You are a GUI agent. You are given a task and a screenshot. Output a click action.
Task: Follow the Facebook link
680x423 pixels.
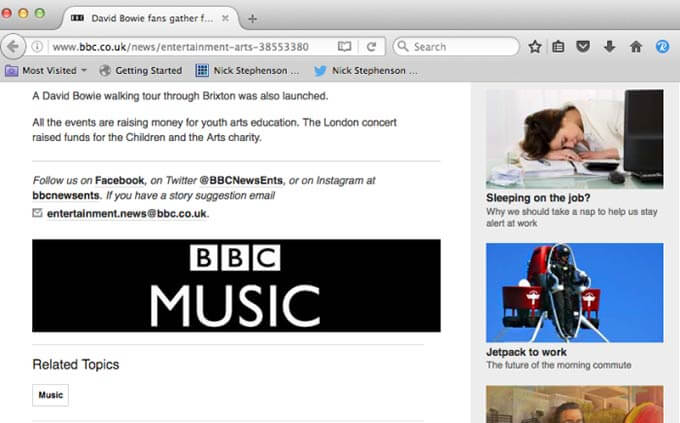click(x=120, y=180)
